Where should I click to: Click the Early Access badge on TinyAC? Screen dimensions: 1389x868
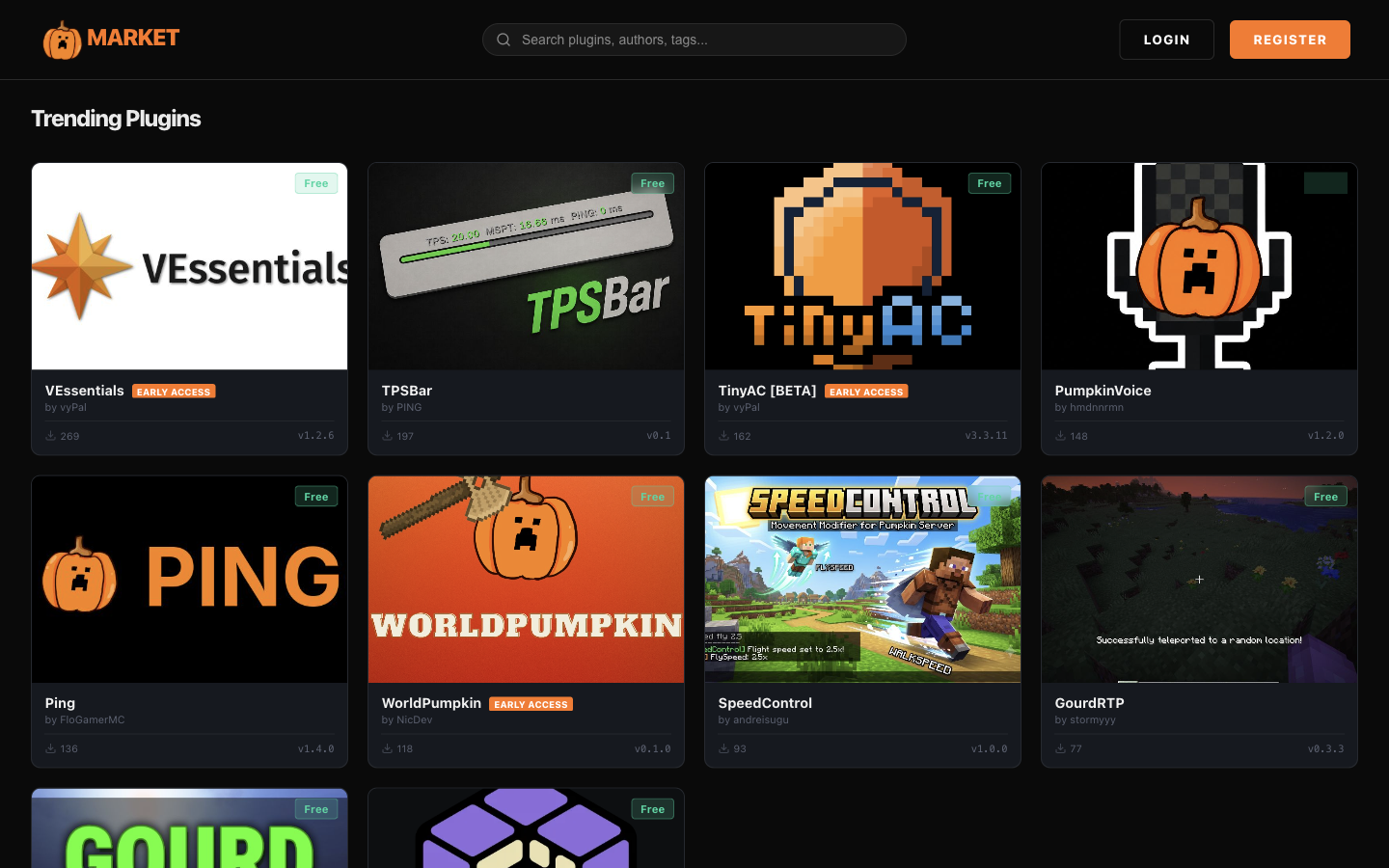(866, 392)
